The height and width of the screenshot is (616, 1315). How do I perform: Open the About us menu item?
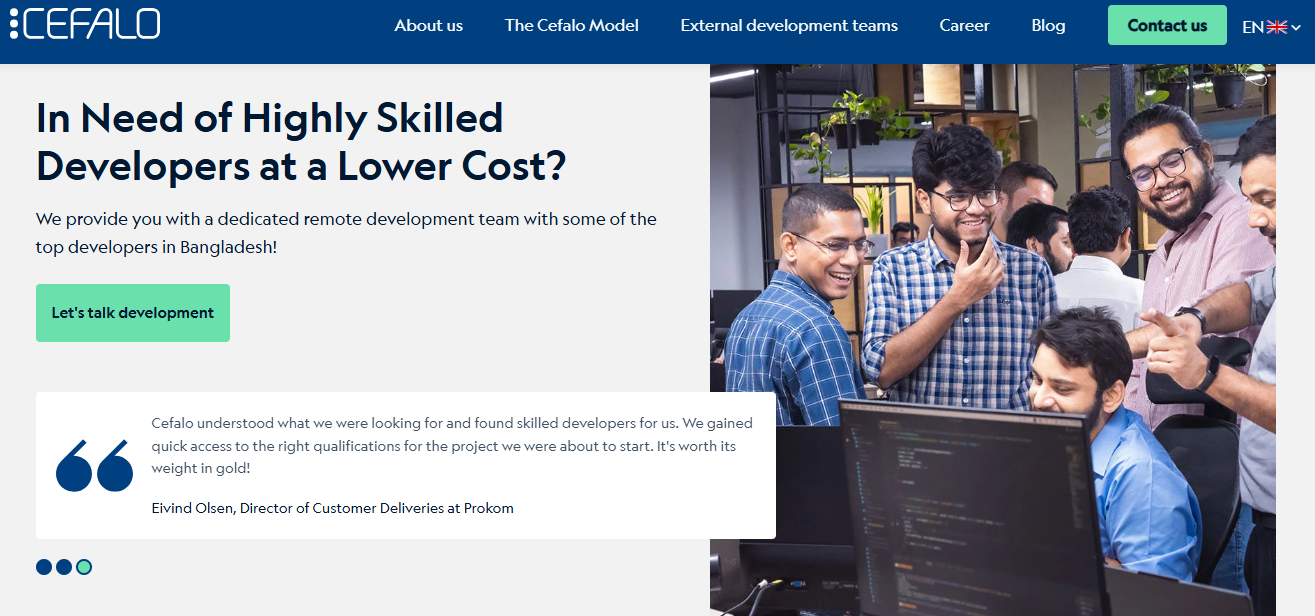[429, 26]
